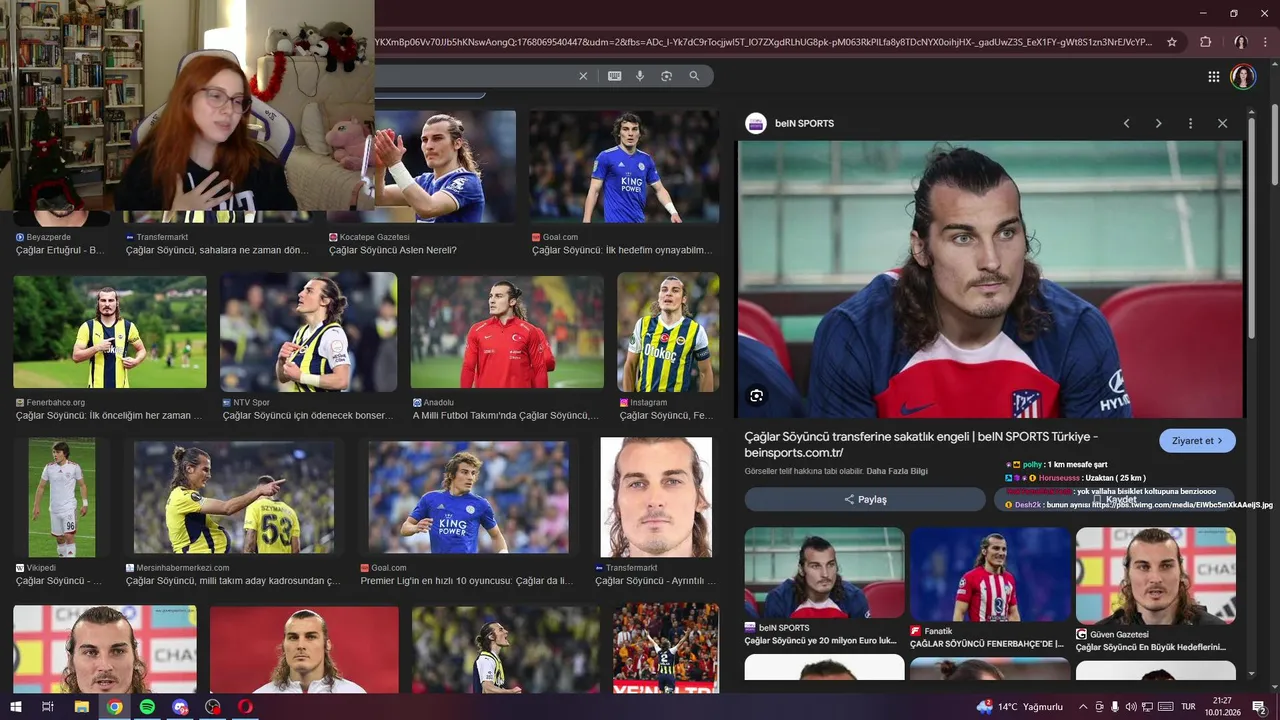Viewport: 1280px width, 720px height.
Task: Open the related Fanatik FENERBAHÇE'DE image
Action: (990, 573)
